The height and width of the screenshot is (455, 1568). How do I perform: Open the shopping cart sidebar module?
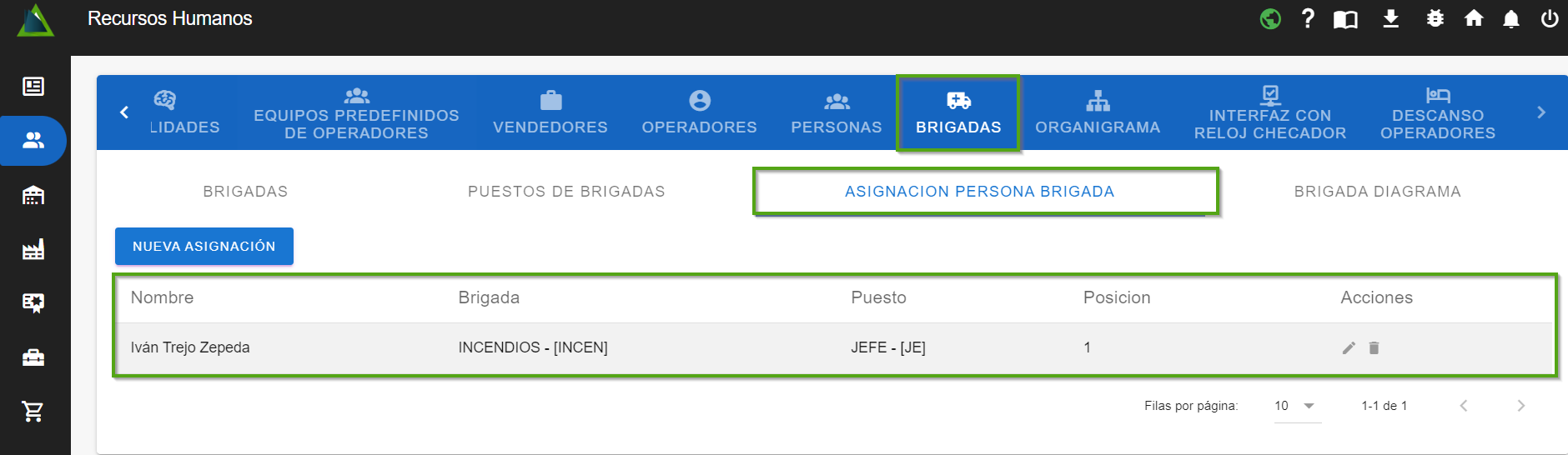click(x=33, y=411)
